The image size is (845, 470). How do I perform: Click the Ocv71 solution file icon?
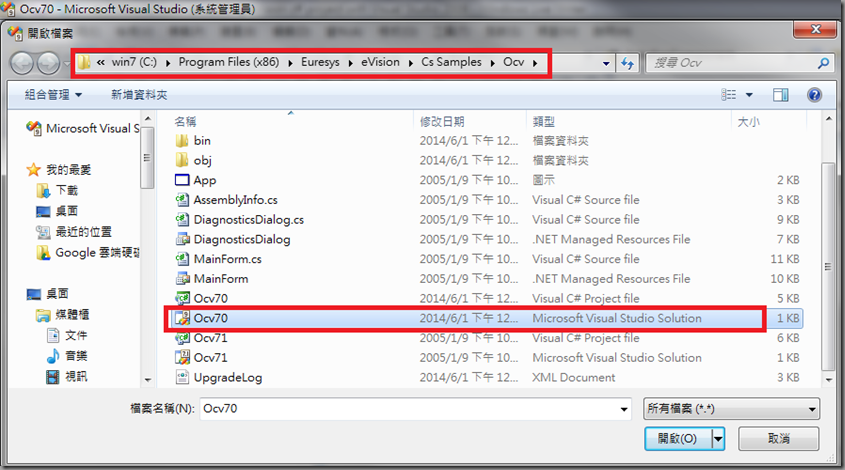(x=182, y=357)
